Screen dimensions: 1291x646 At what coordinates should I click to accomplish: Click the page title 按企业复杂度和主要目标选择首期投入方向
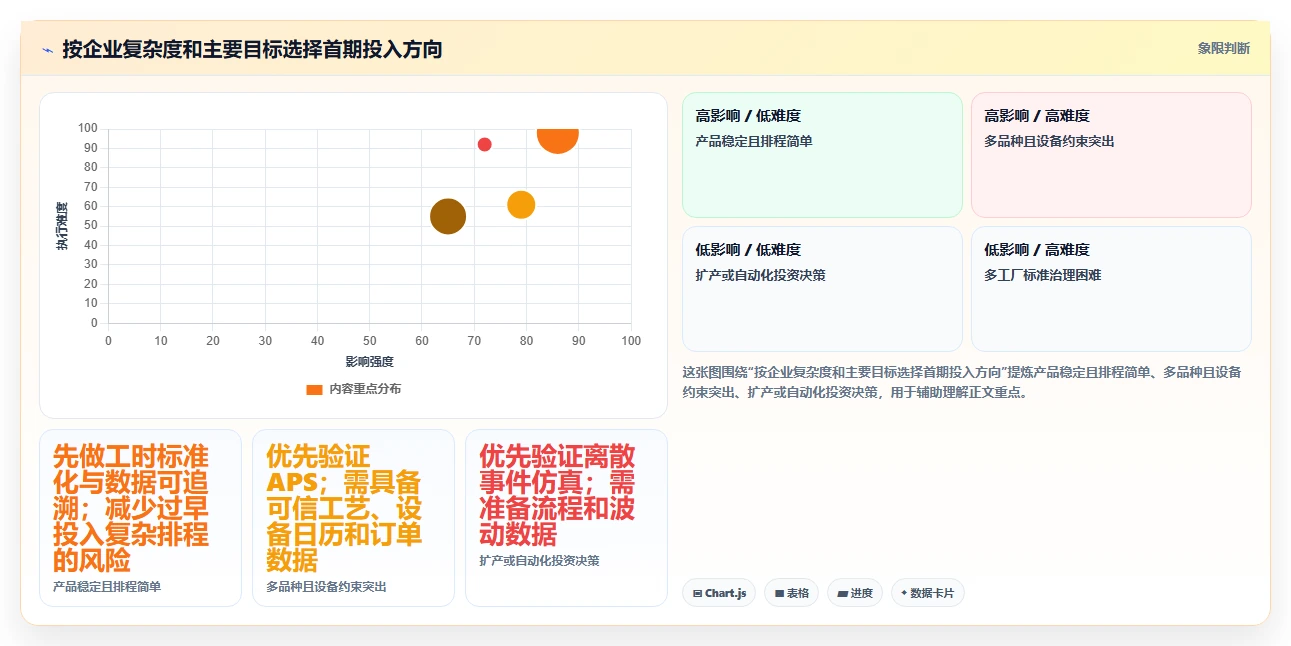252,49
